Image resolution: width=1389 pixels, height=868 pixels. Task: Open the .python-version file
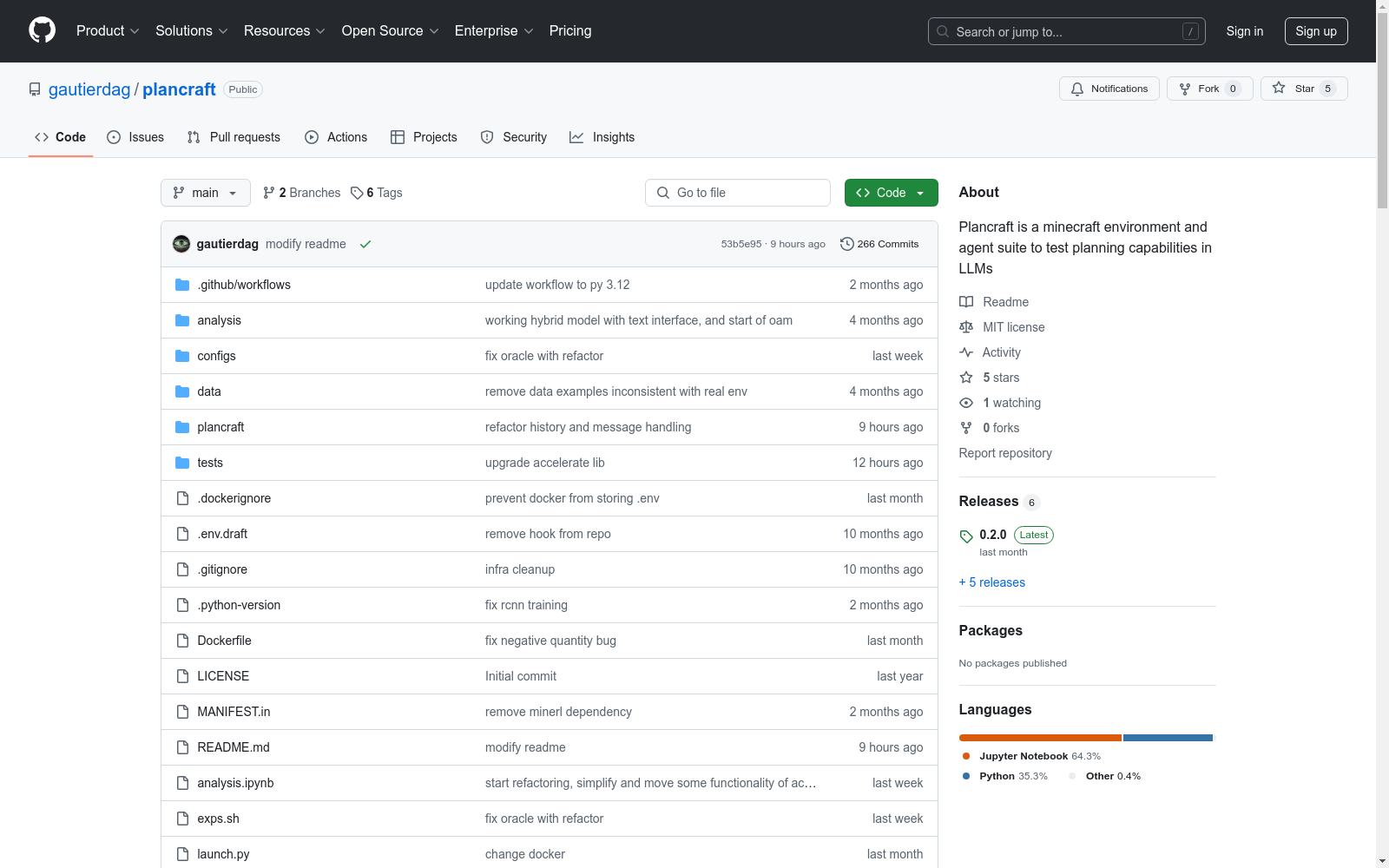(x=239, y=605)
